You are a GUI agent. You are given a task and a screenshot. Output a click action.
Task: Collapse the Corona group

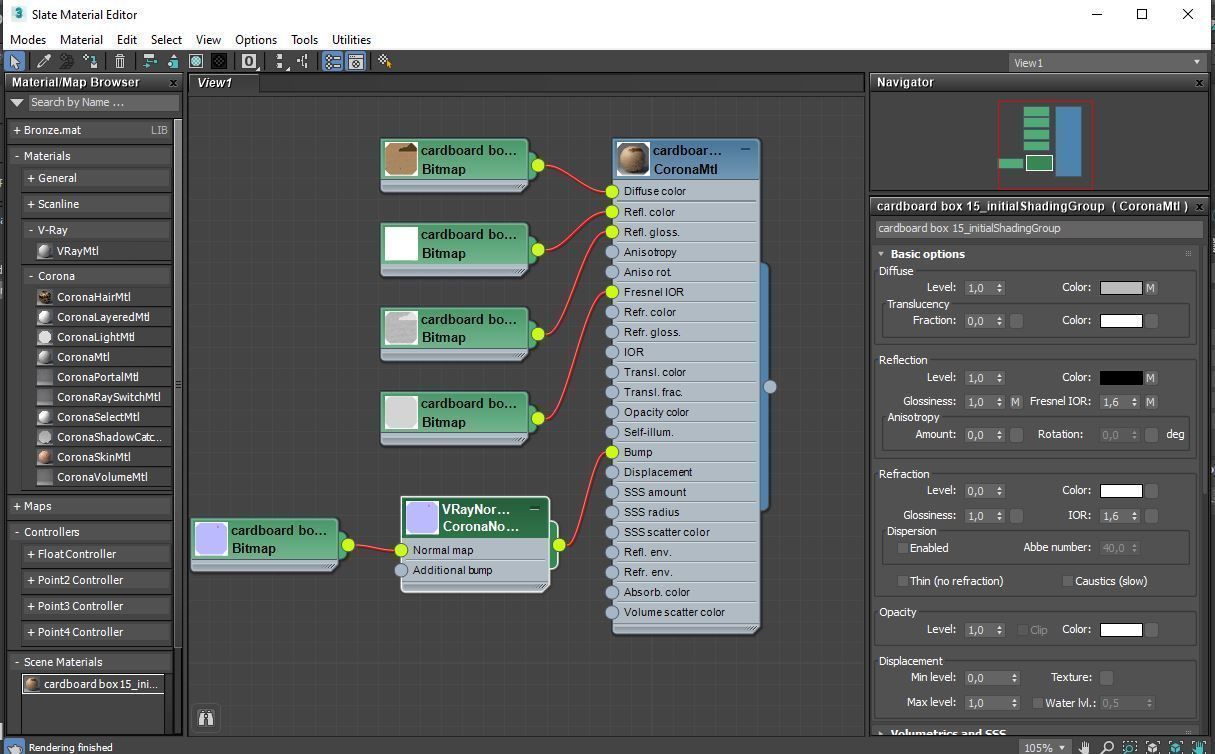31,276
